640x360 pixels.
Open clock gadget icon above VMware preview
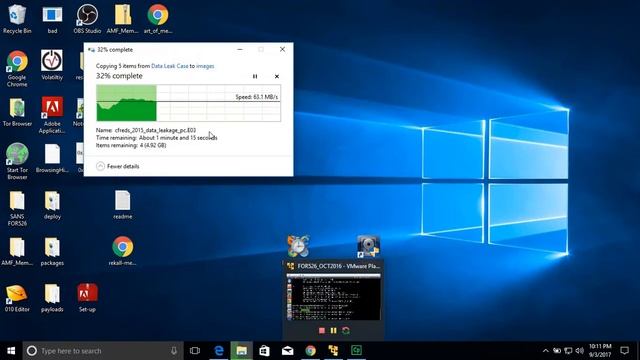(x=298, y=246)
